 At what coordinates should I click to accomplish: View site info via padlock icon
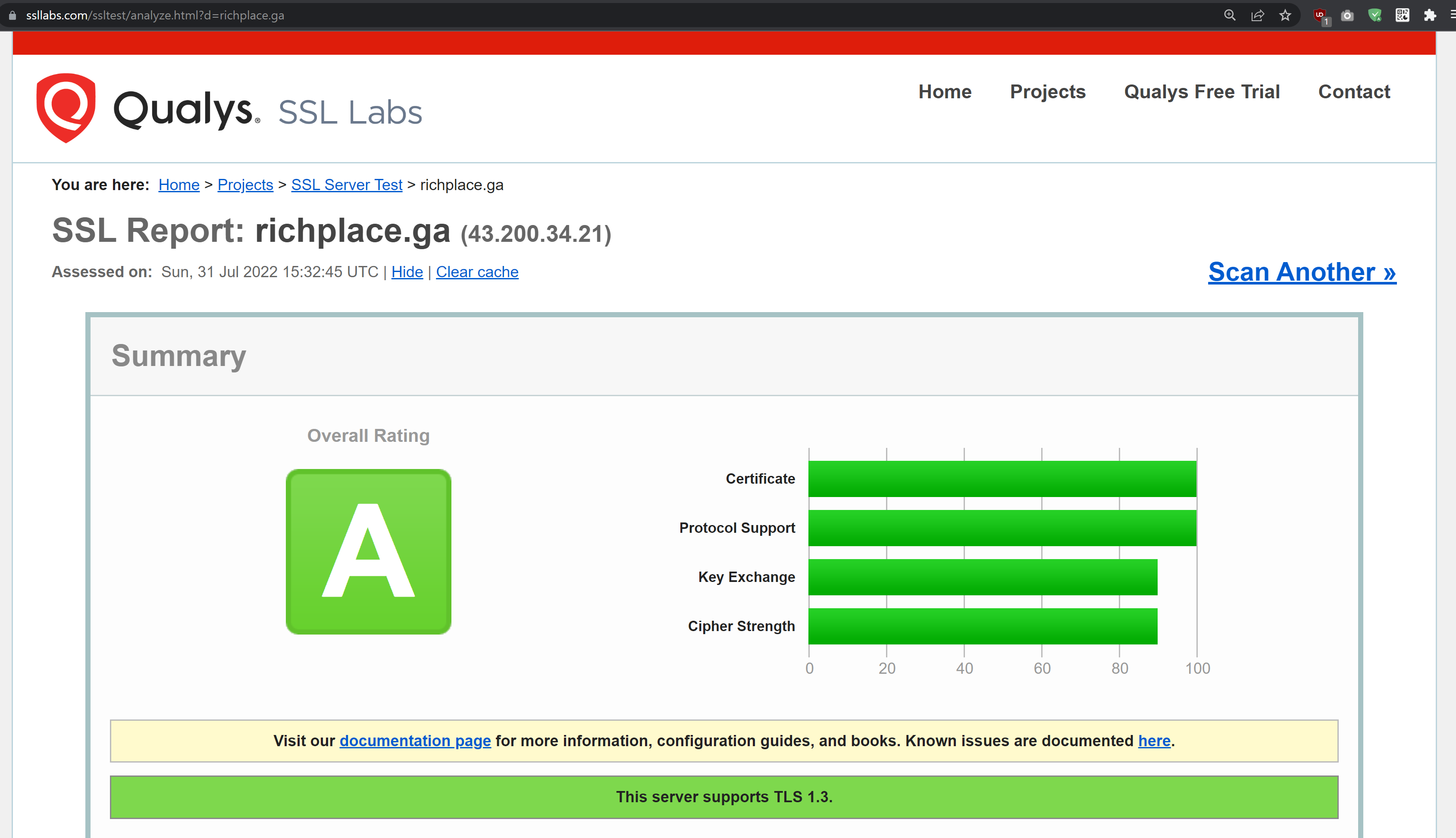point(13,16)
